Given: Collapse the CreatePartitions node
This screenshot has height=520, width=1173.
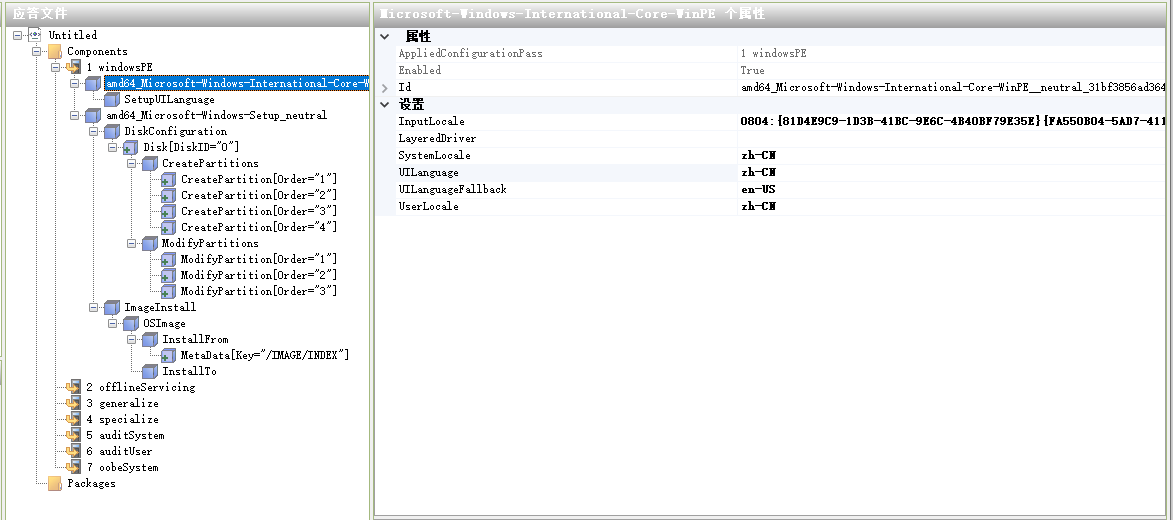Looking at the screenshot, I should [x=131, y=163].
